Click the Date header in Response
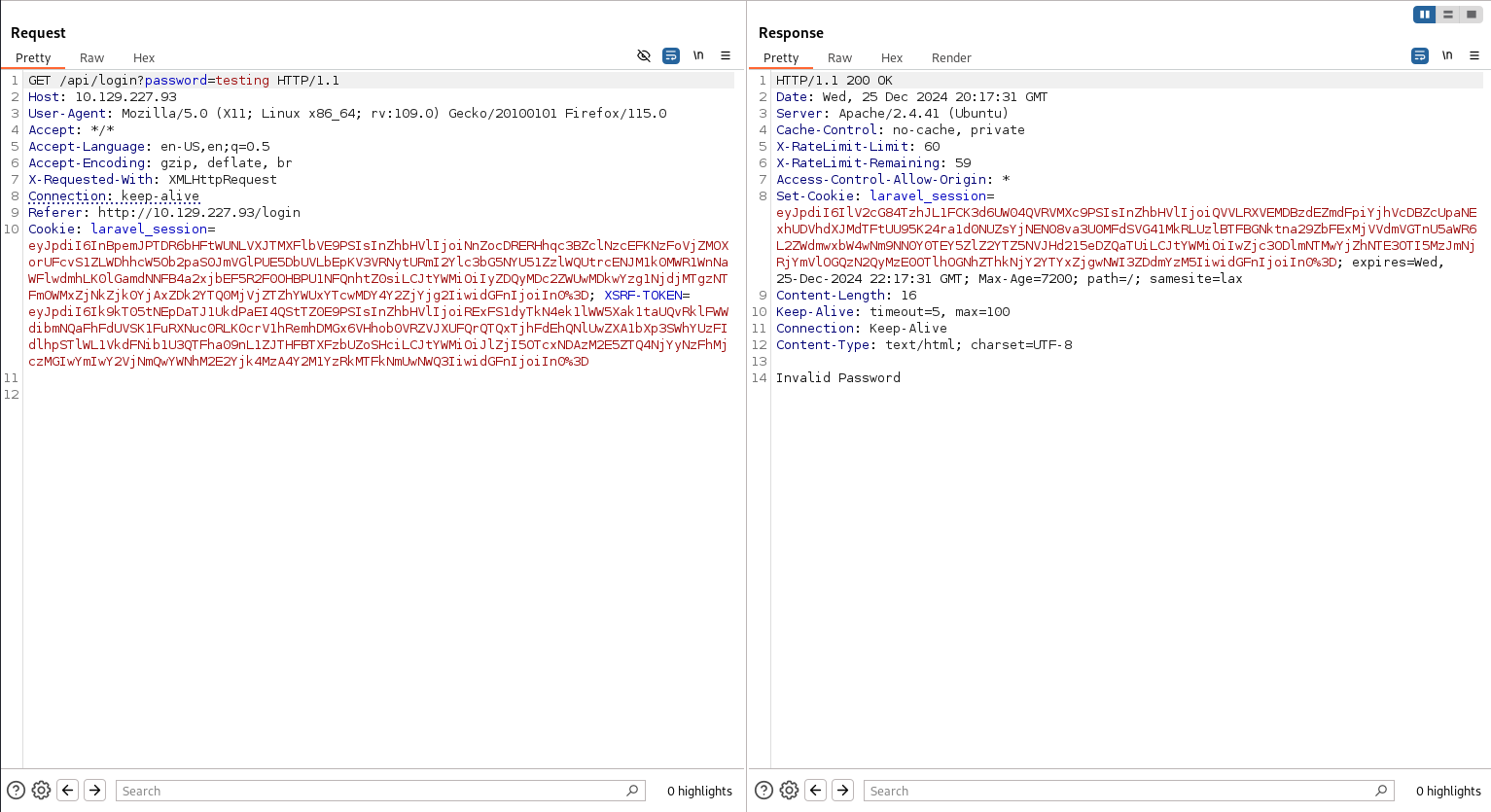 [x=912, y=97]
